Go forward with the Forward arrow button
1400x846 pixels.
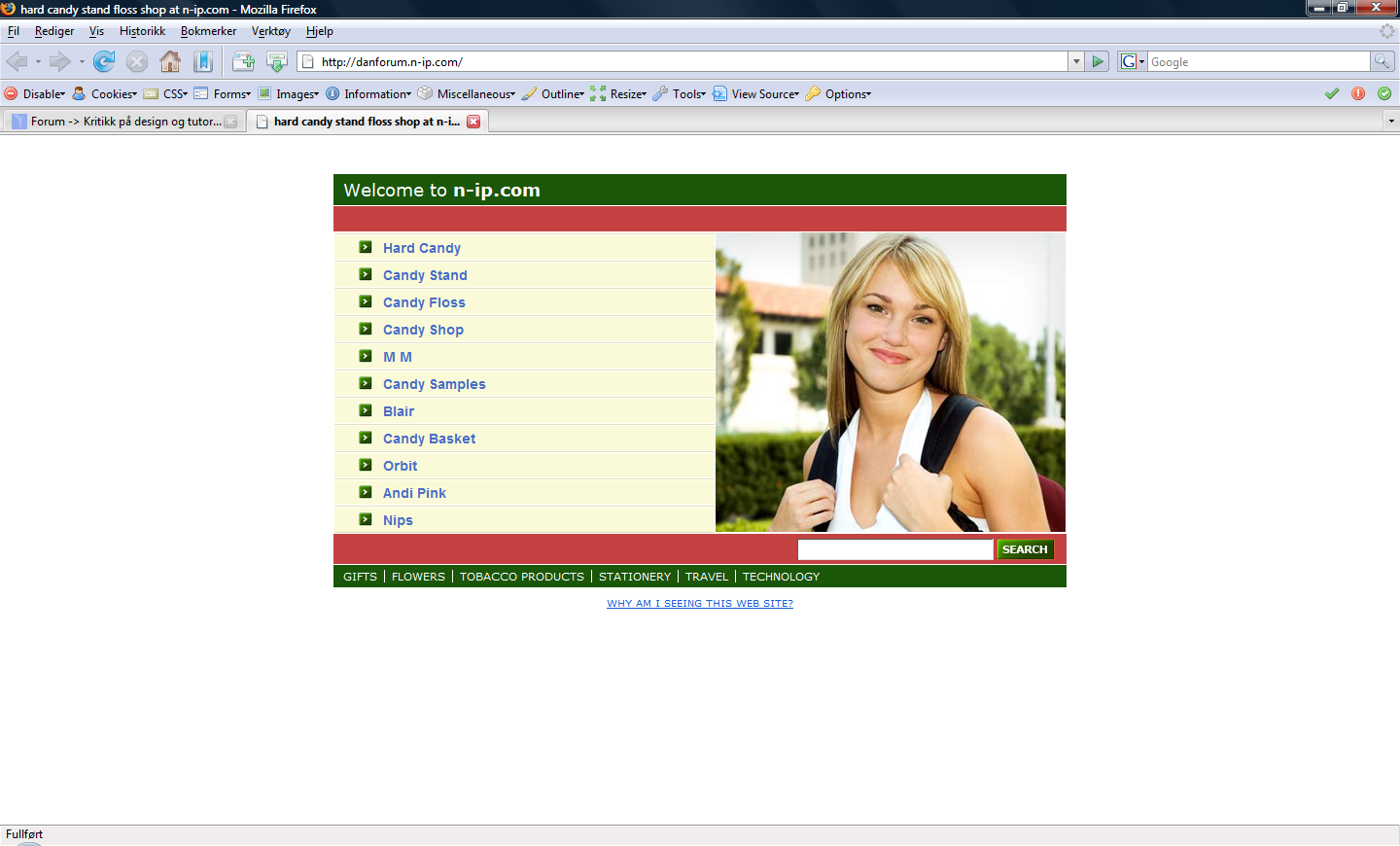59,62
